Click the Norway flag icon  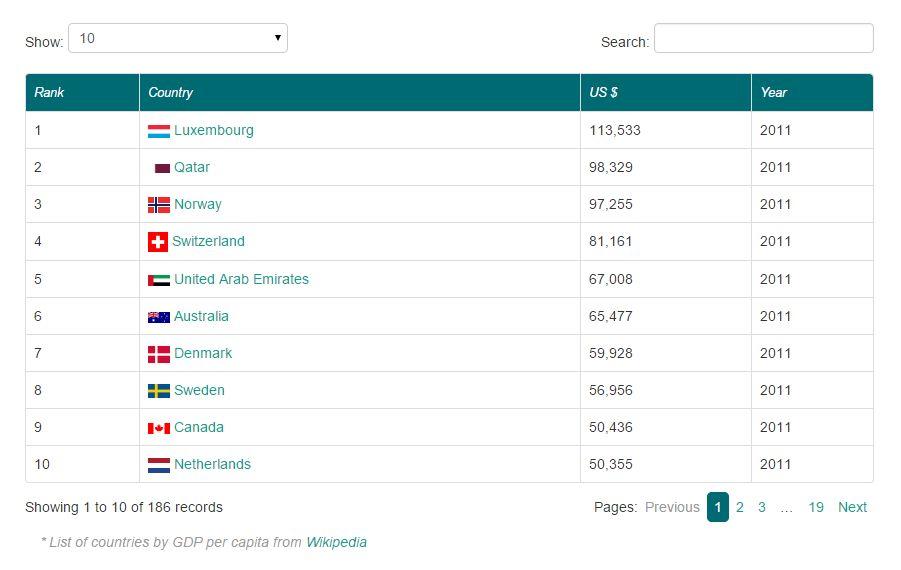pyautogui.click(x=159, y=205)
